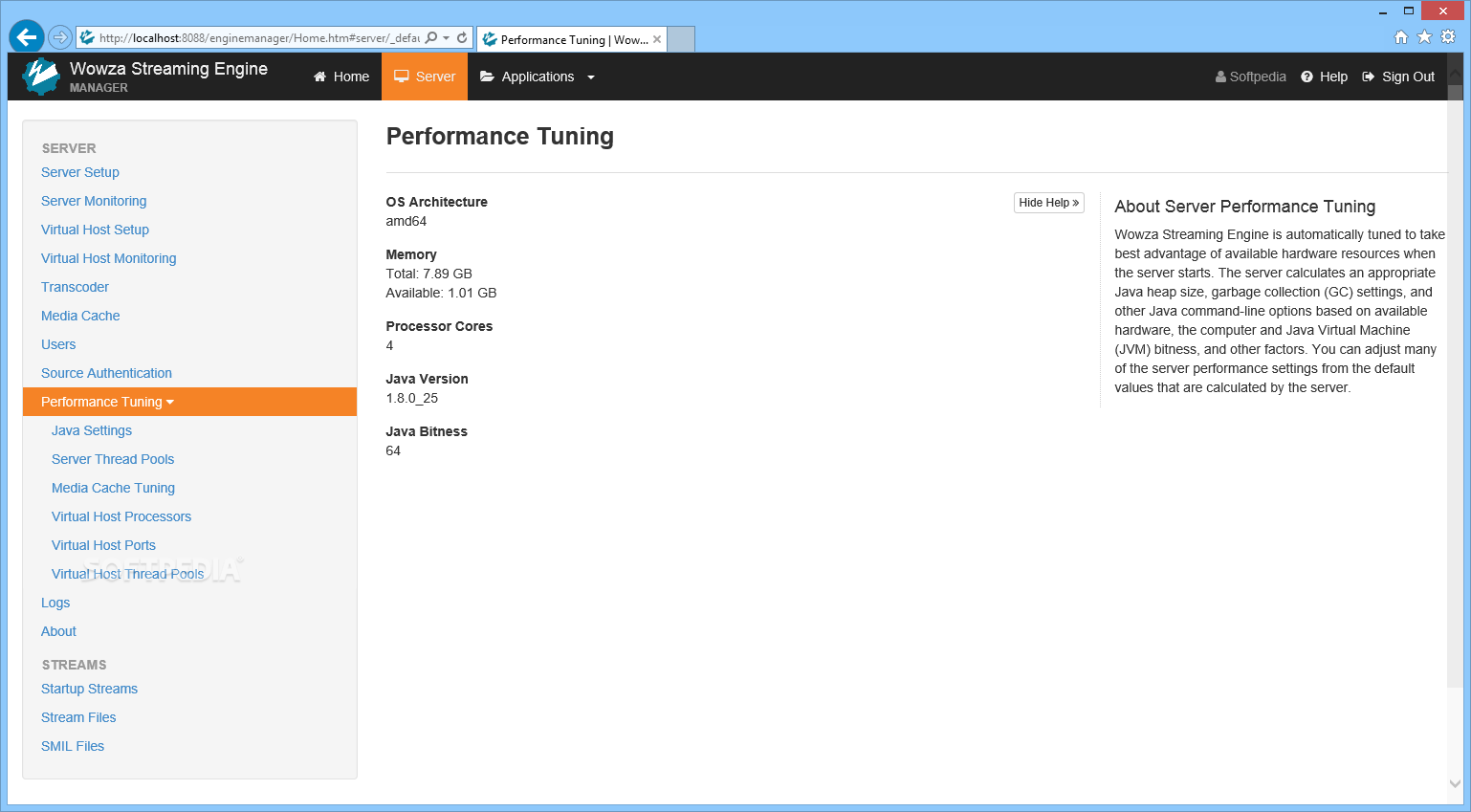Open the favorites star icon

[x=1424, y=37]
